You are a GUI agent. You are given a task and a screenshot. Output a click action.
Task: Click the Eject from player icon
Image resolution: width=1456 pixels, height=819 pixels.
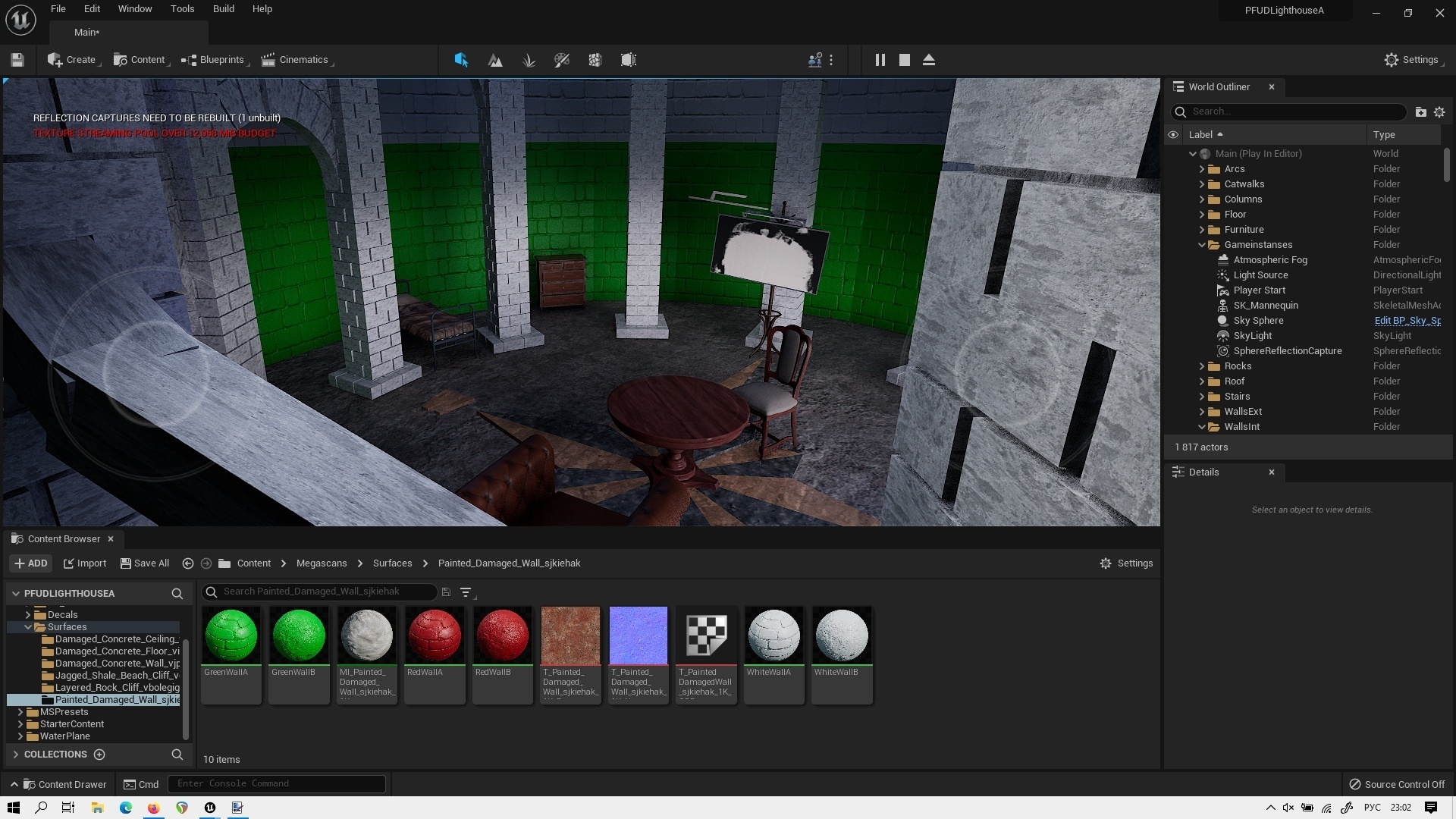click(928, 60)
